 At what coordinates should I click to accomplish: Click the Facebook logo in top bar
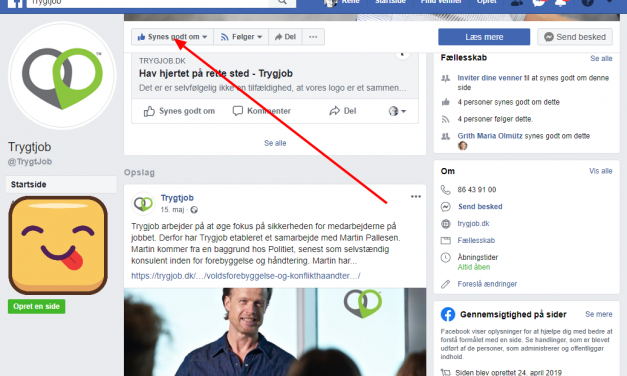click(15, 3)
